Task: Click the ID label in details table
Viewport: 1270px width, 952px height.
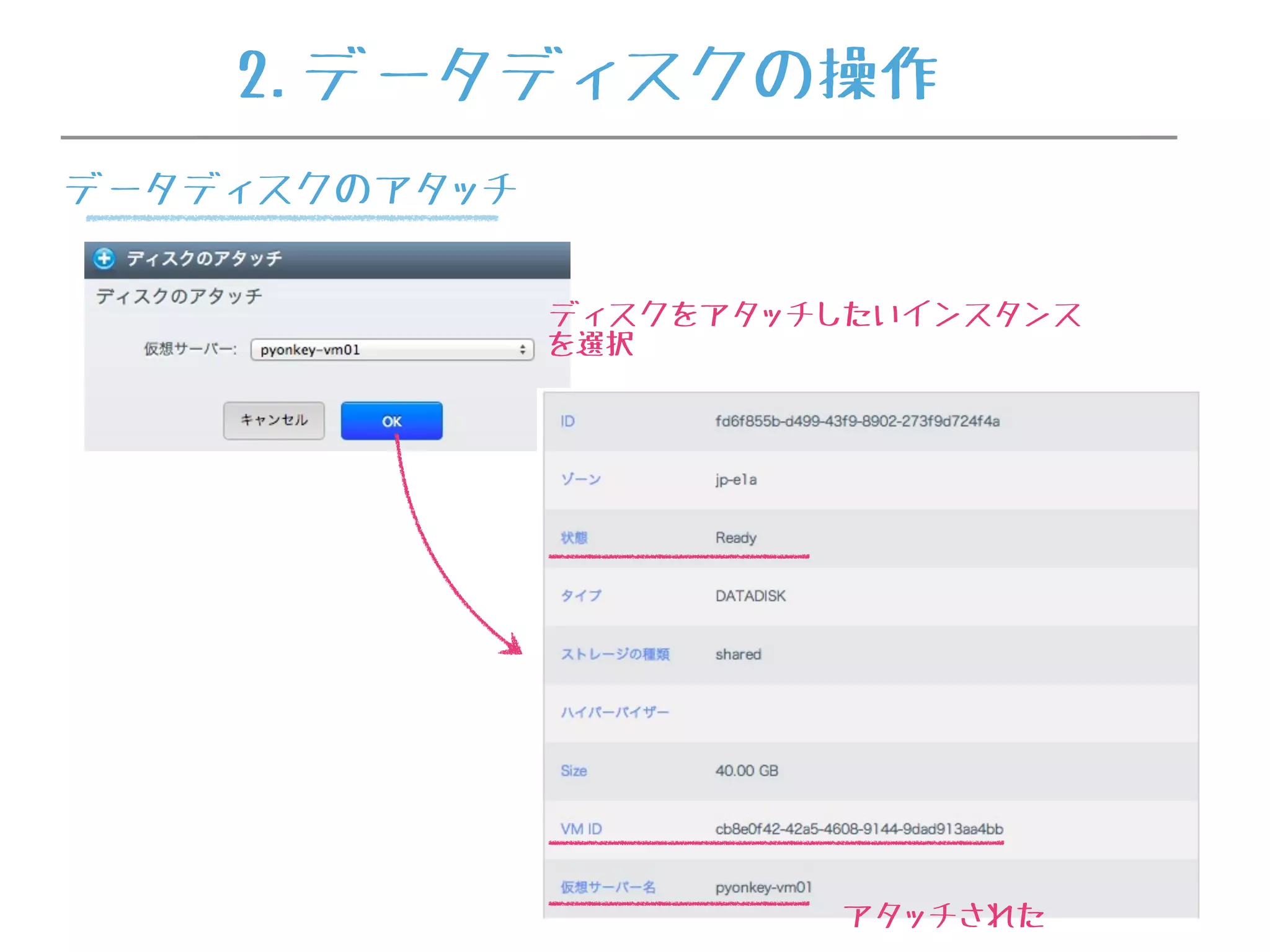Action: (x=567, y=421)
